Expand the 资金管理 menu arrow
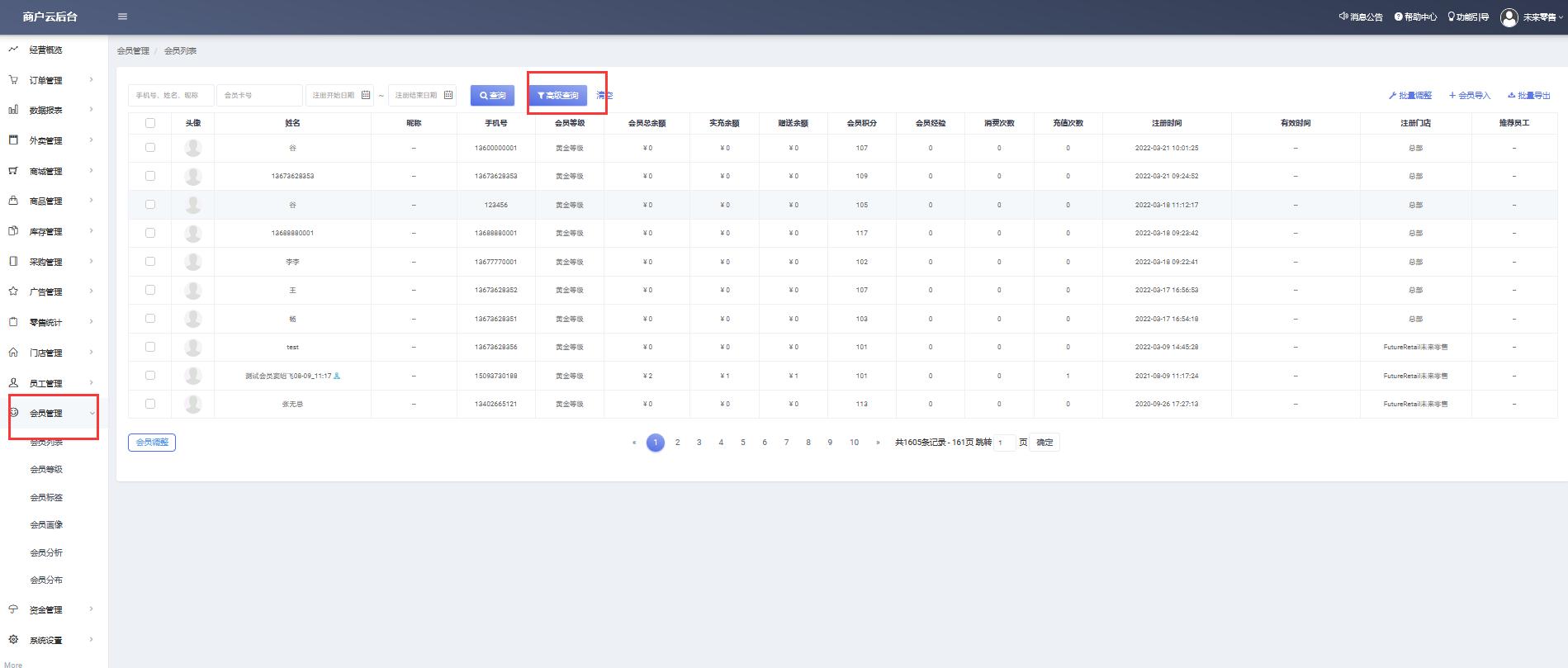The height and width of the screenshot is (668, 1568). [x=91, y=609]
